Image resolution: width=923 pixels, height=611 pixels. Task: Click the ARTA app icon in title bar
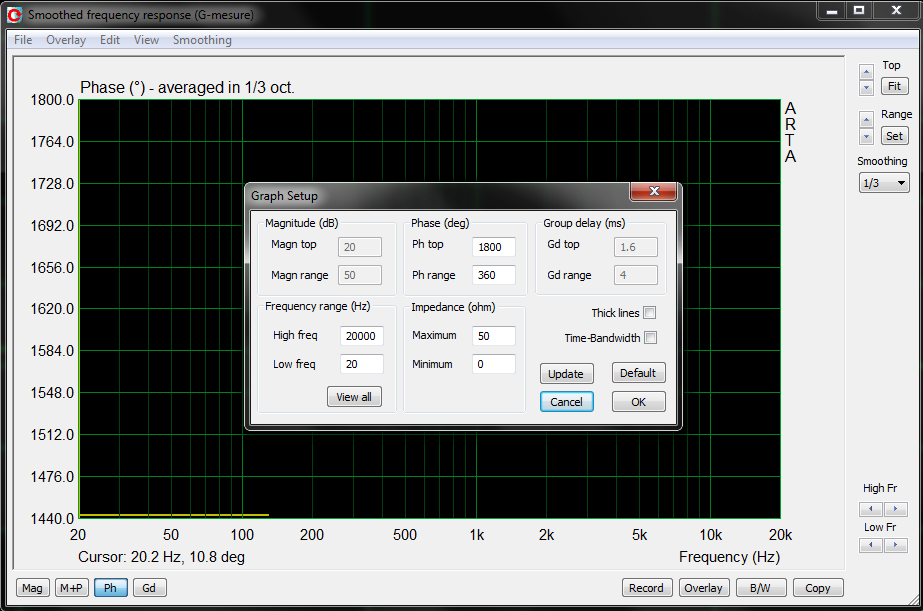[14, 15]
